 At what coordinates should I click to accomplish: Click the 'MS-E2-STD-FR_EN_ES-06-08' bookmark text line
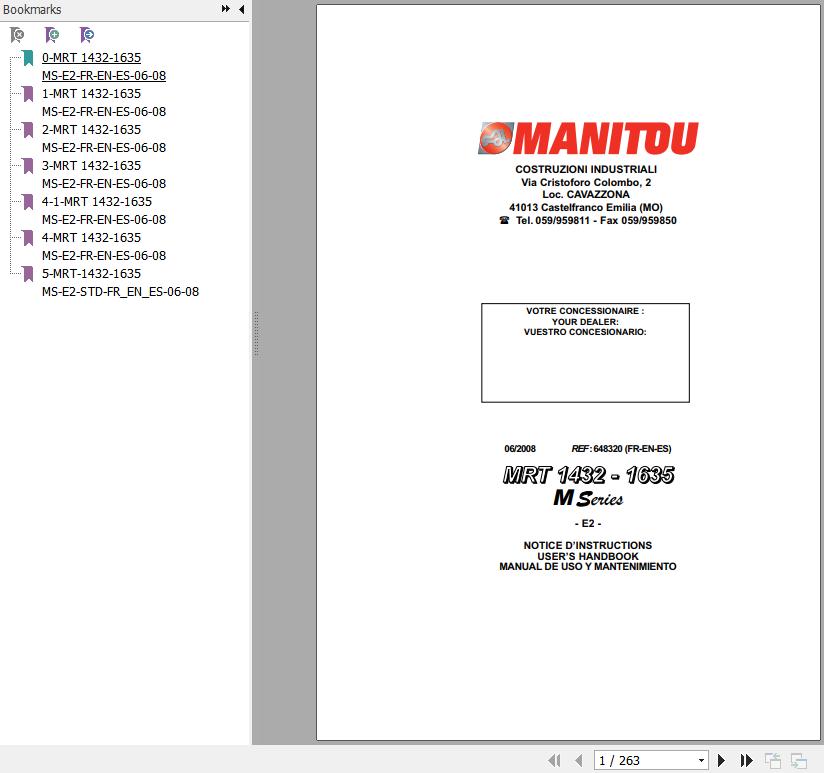(120, 292)
